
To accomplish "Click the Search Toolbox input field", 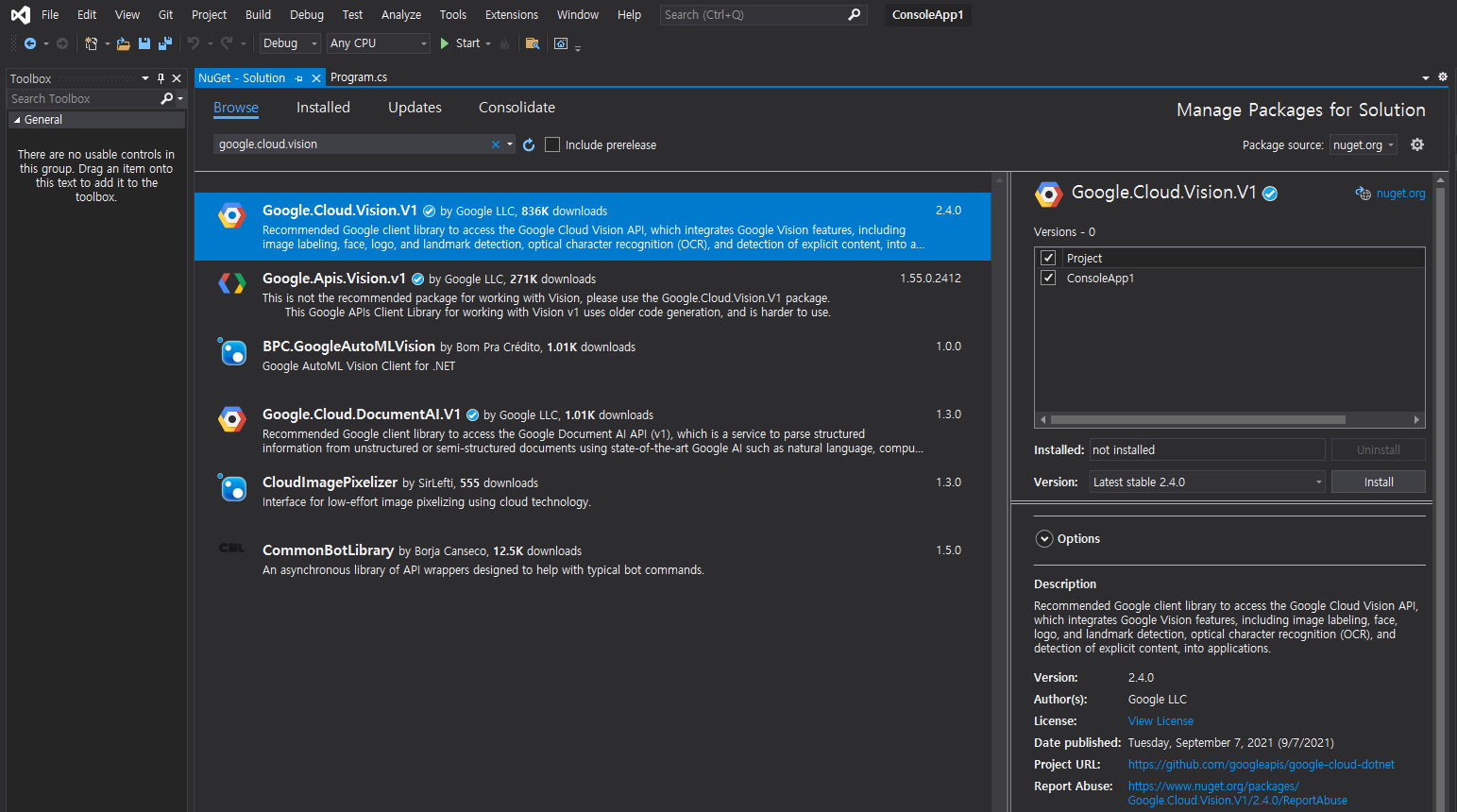I will click(83, 98).
